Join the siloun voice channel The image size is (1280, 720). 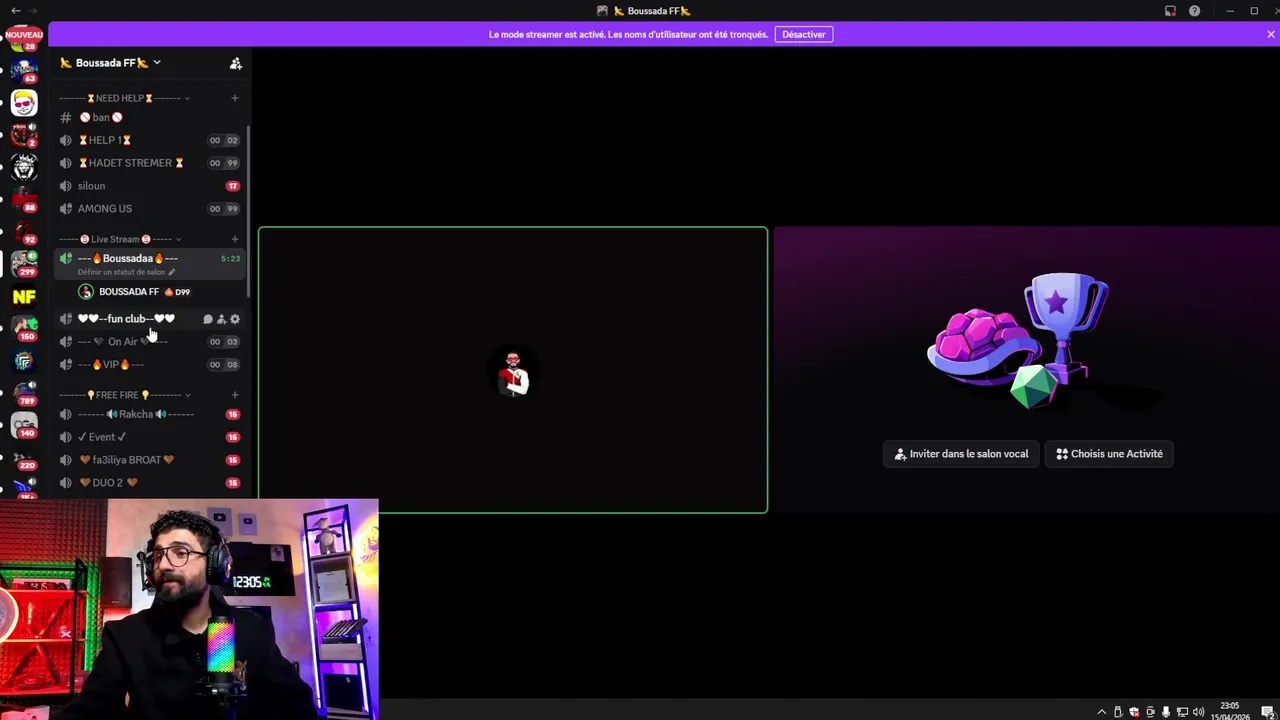(150, 186)
